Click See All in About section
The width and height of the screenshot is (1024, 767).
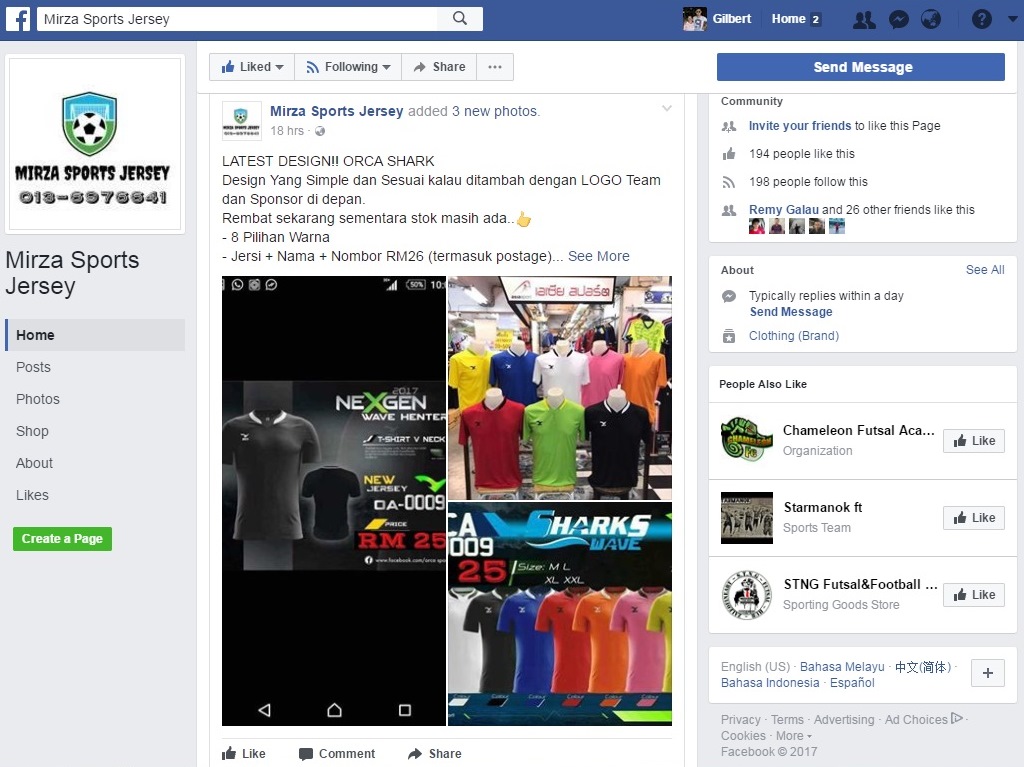point(985,270)
